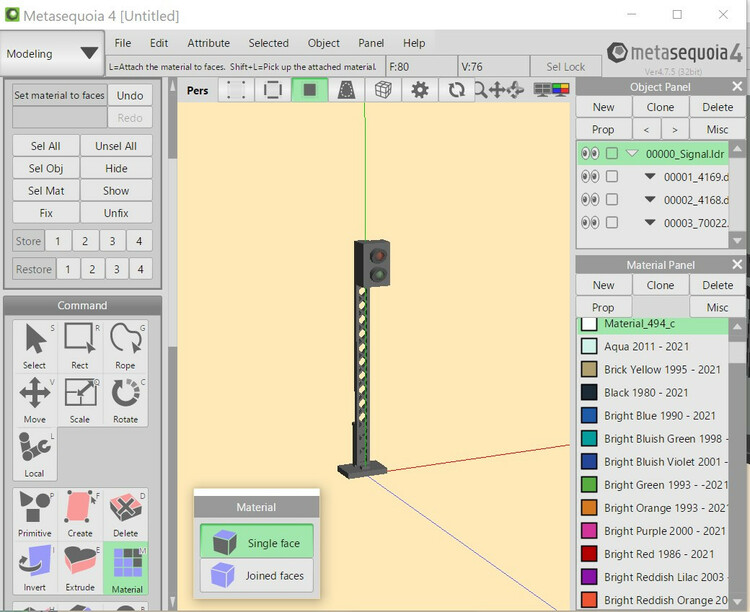Viewport: 750px width, 612px height.
Task: Check lock box of 00000_Signal.ldr
Action: coord(612,154)
